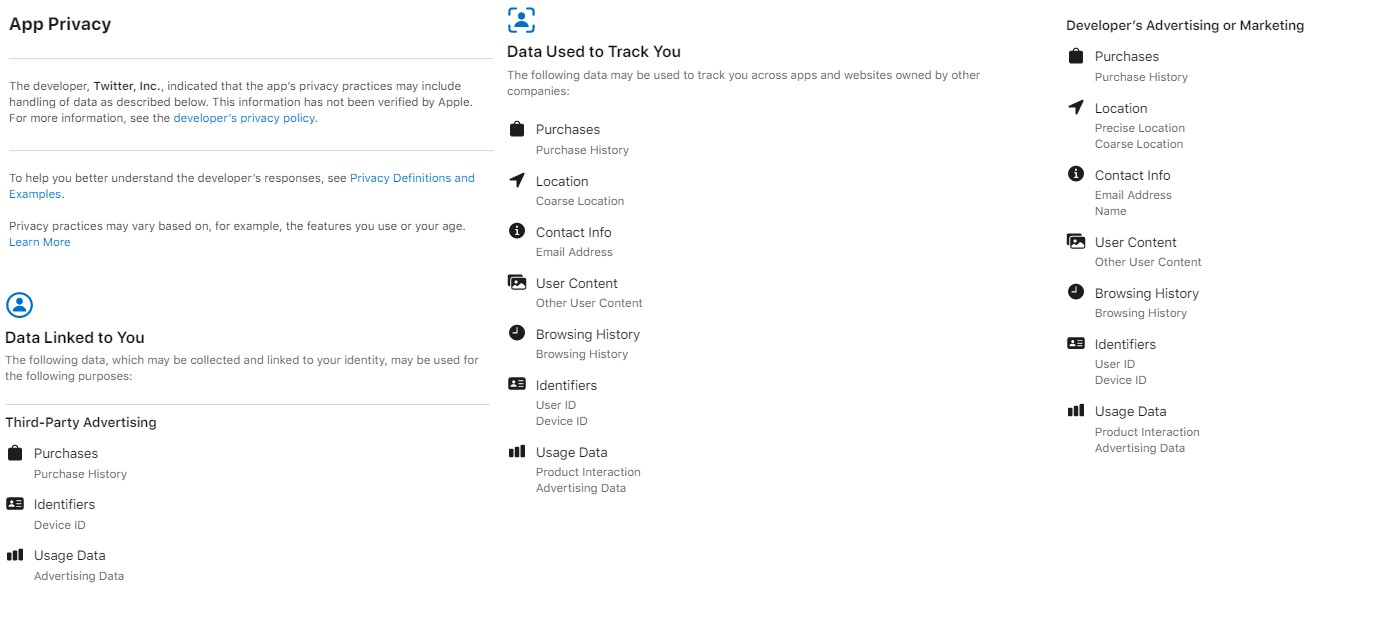The height and width of the screenshot is (635, 1376).
Task: Click Identifiers icon under Developer's Advertising or Marketing
Action: pos(1076,343)
